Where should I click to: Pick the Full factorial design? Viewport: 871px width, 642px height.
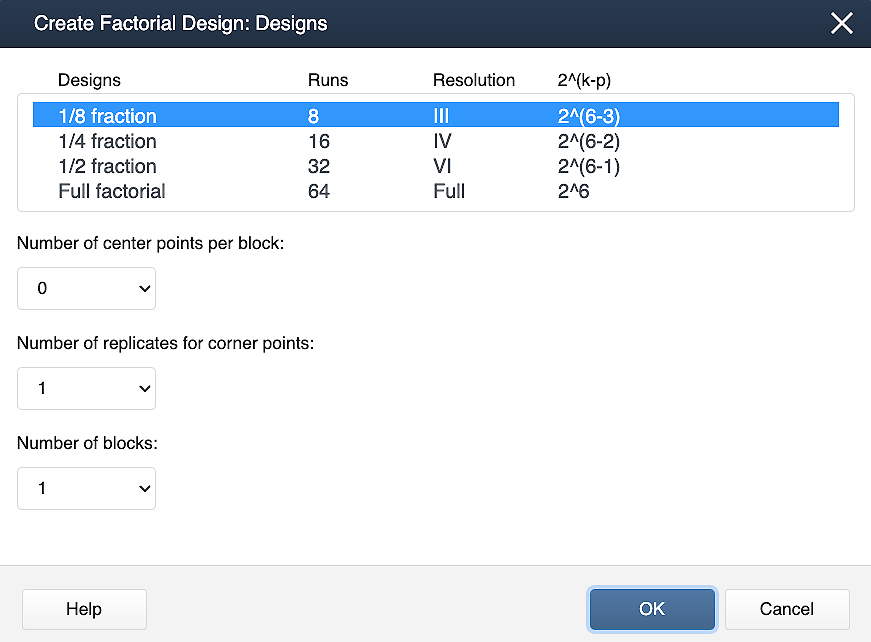[x=112, y=191]
